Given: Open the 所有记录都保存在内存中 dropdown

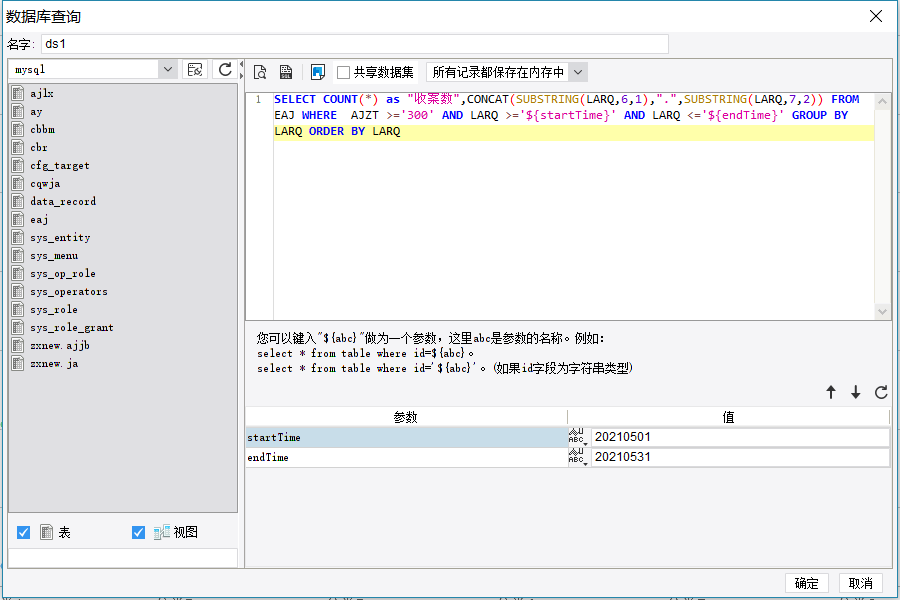Looking at the screenshot, I should [x=578, y=72].
